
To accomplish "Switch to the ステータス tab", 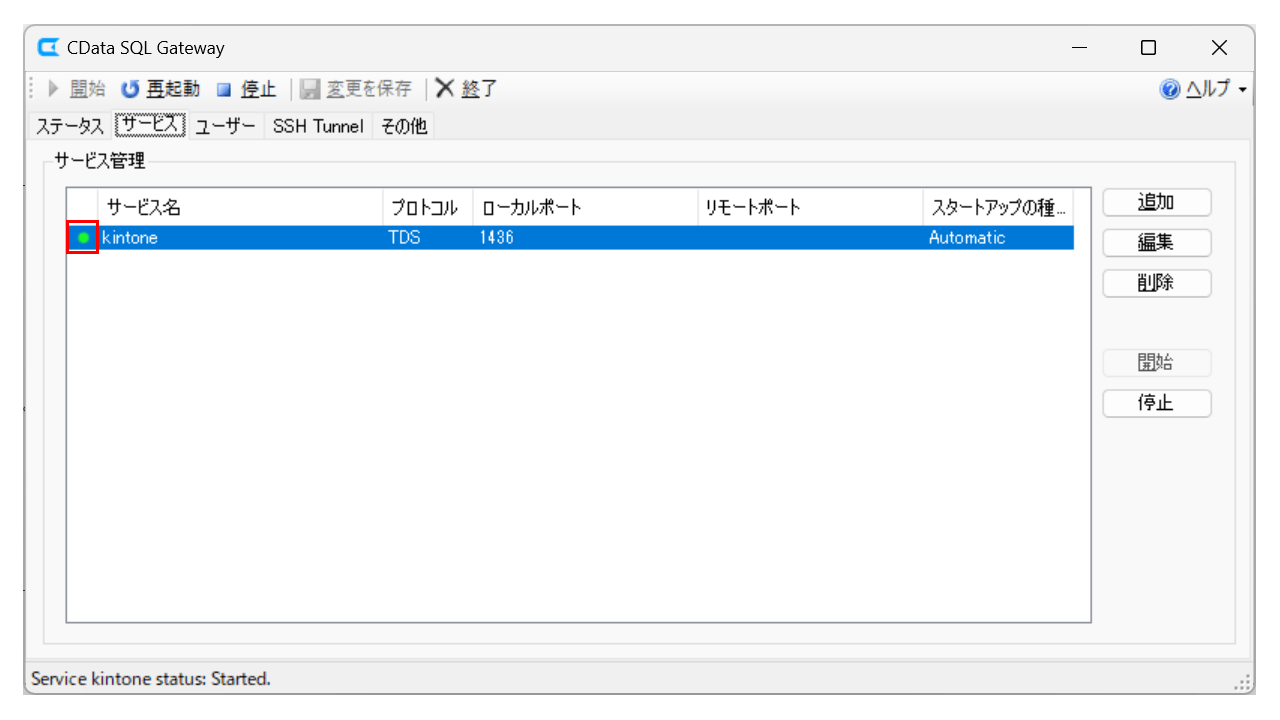I will (x=69, y=126).
